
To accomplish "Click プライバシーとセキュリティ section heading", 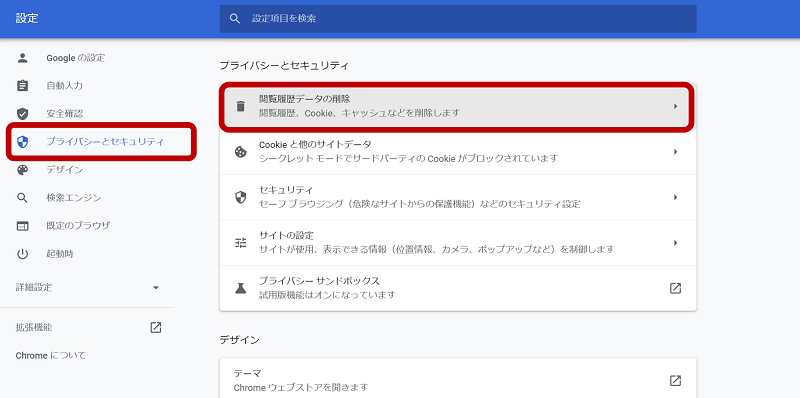I will 284,65.
